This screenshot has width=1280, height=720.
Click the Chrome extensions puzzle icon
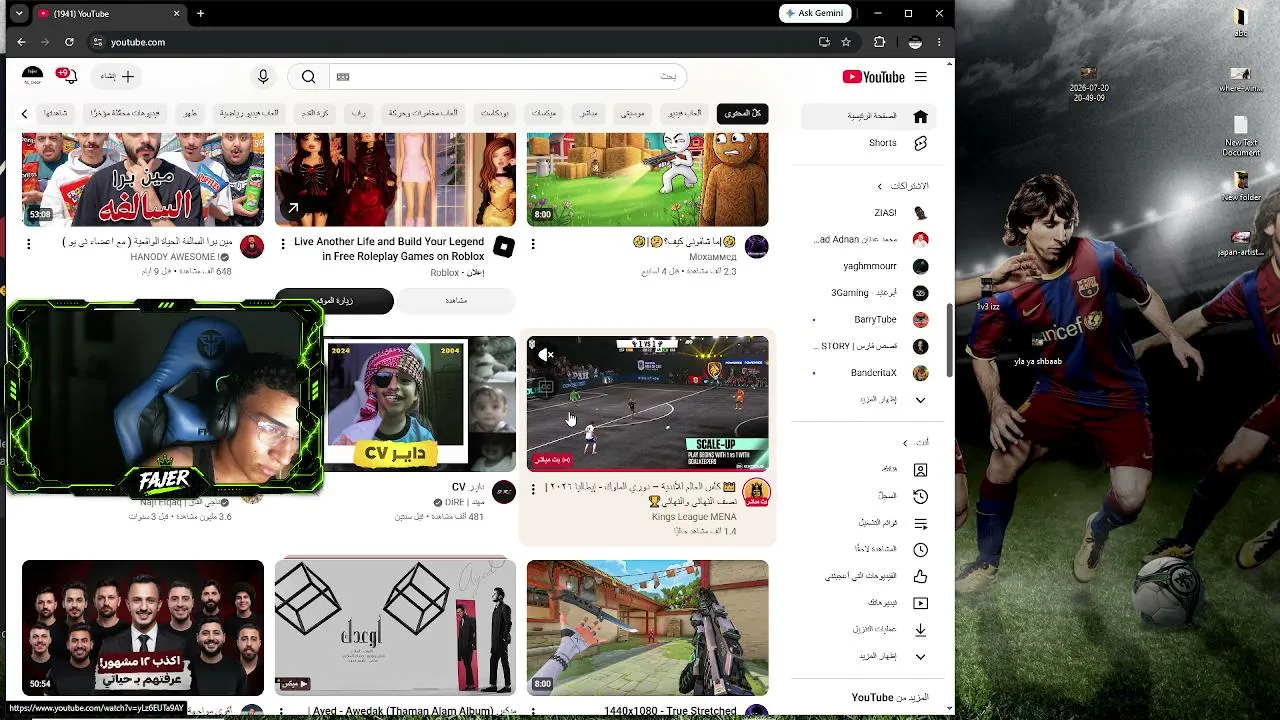click(x=879, y=42)
